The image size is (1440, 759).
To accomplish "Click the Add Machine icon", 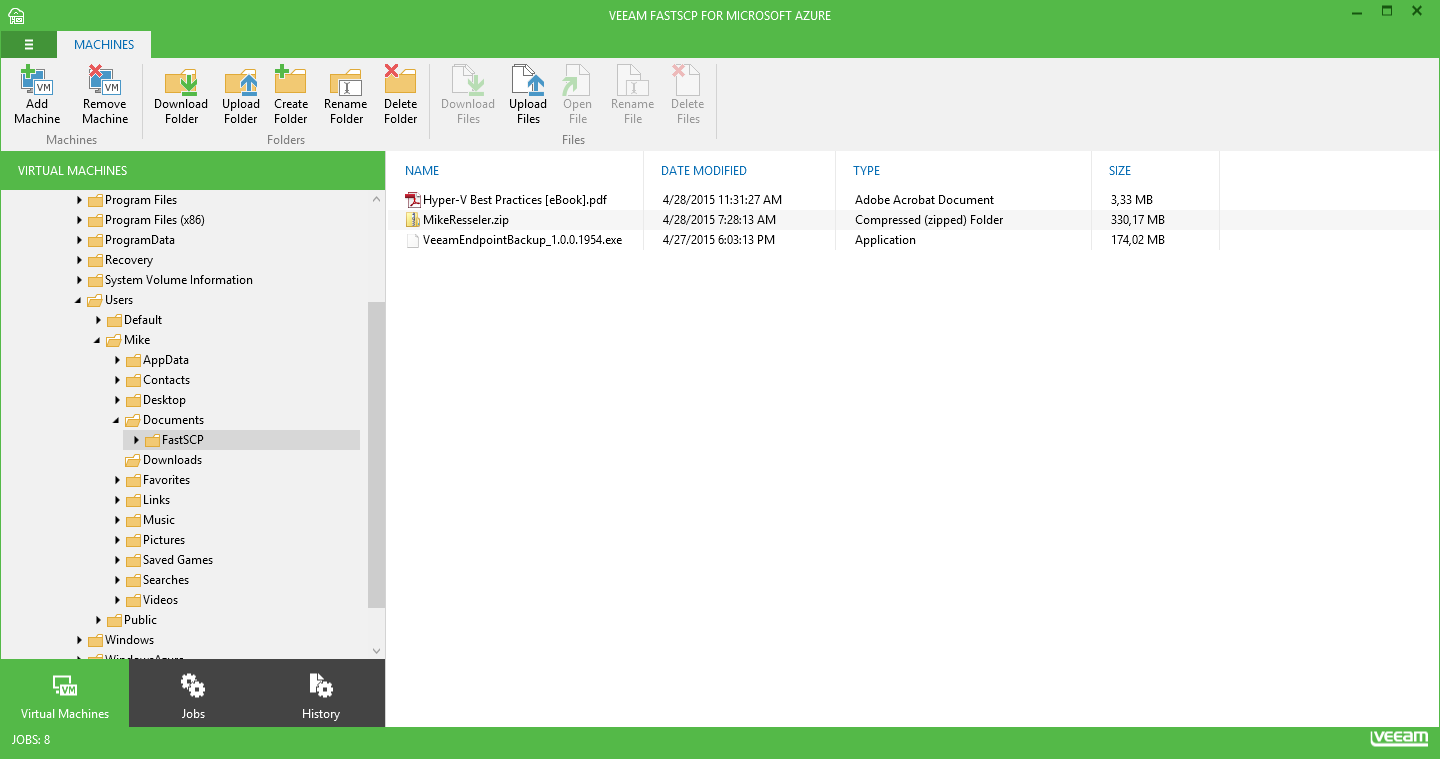I will (x=37, y=82).
